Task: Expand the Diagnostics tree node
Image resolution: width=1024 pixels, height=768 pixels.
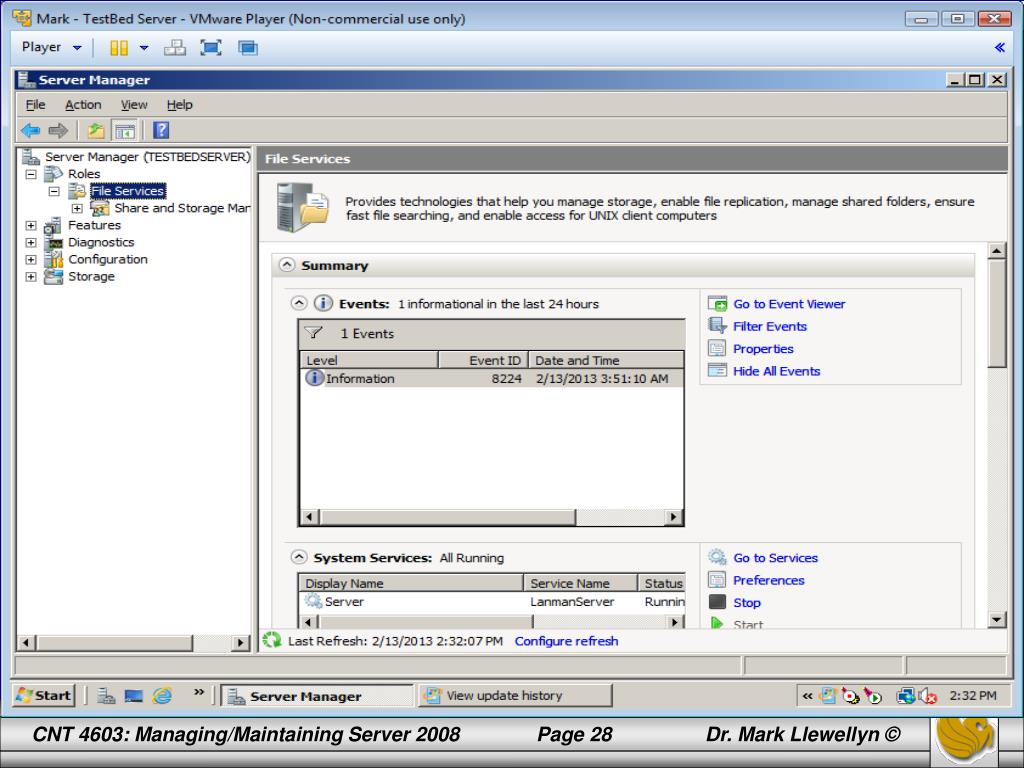Action: (31, 242)
